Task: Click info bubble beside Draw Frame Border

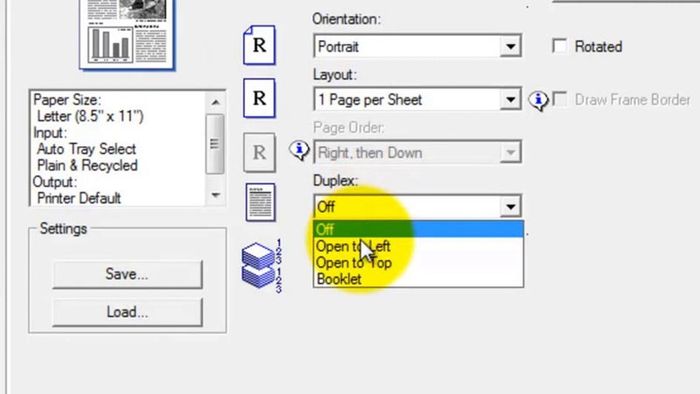Action: 538,101
